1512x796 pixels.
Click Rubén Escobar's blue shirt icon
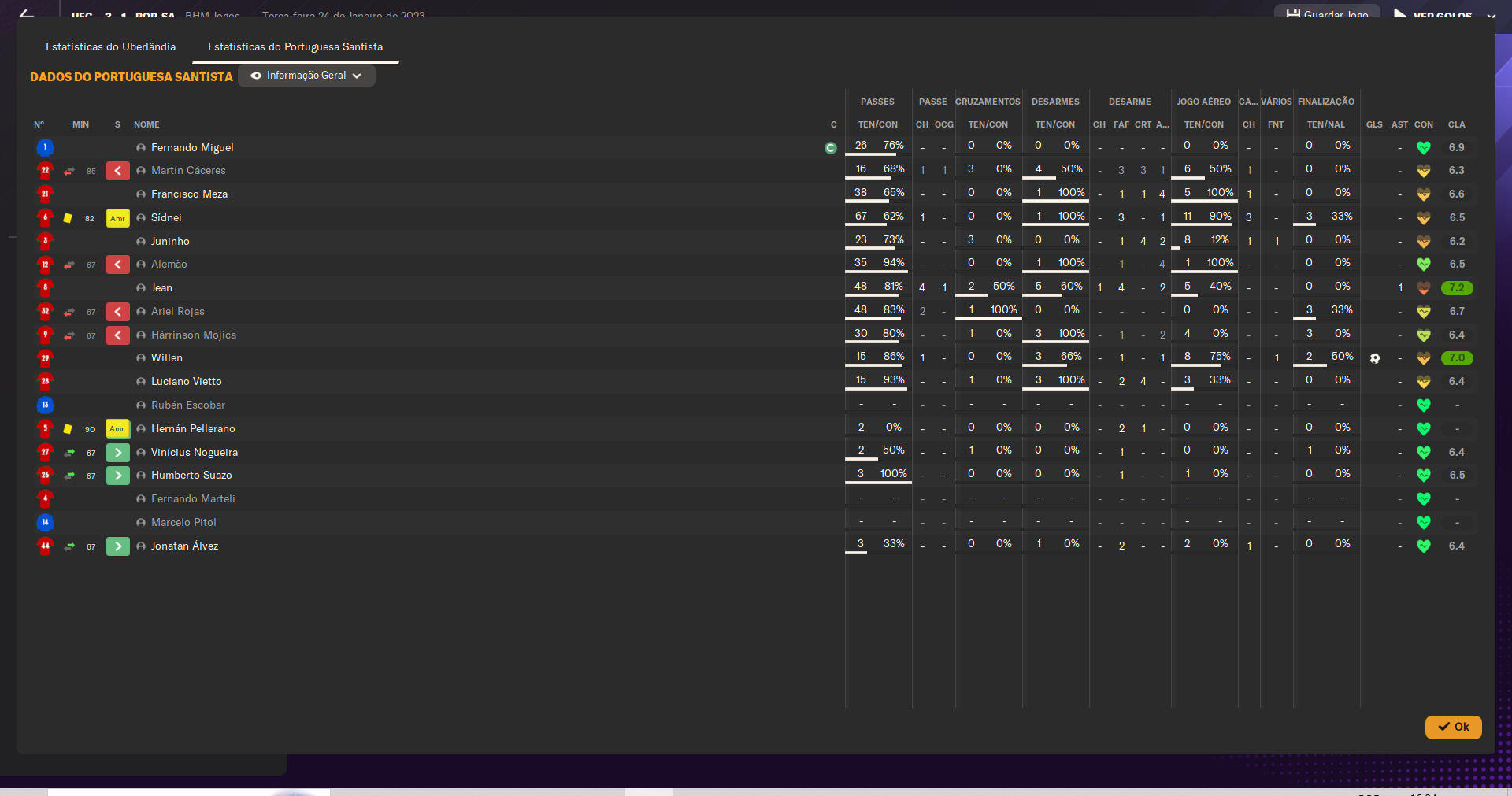tap(45, 405)
